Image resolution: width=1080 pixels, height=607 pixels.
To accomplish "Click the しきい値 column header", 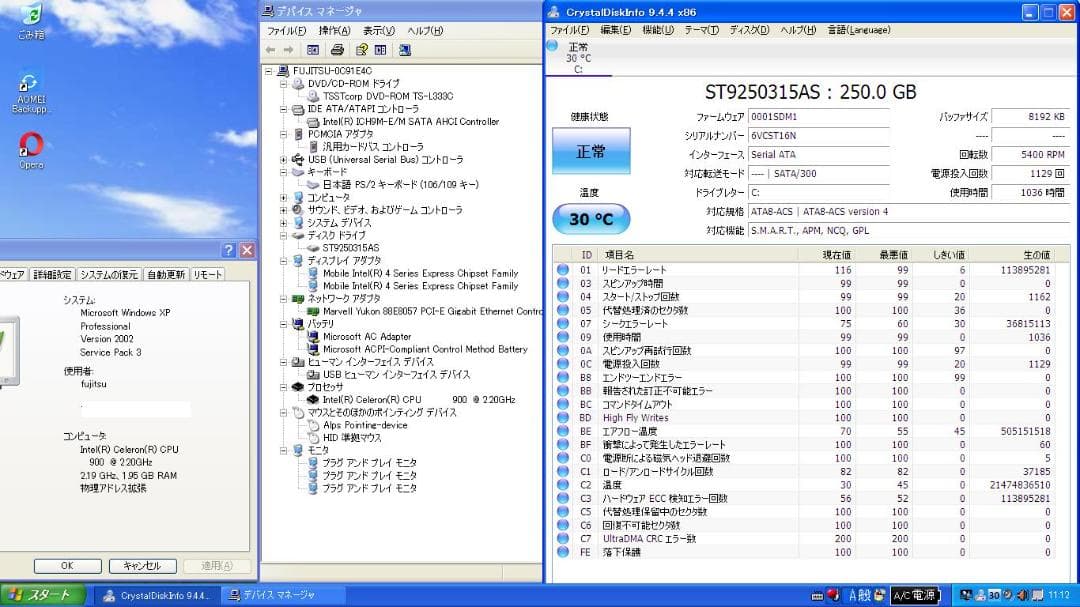I will click(948, 255).
